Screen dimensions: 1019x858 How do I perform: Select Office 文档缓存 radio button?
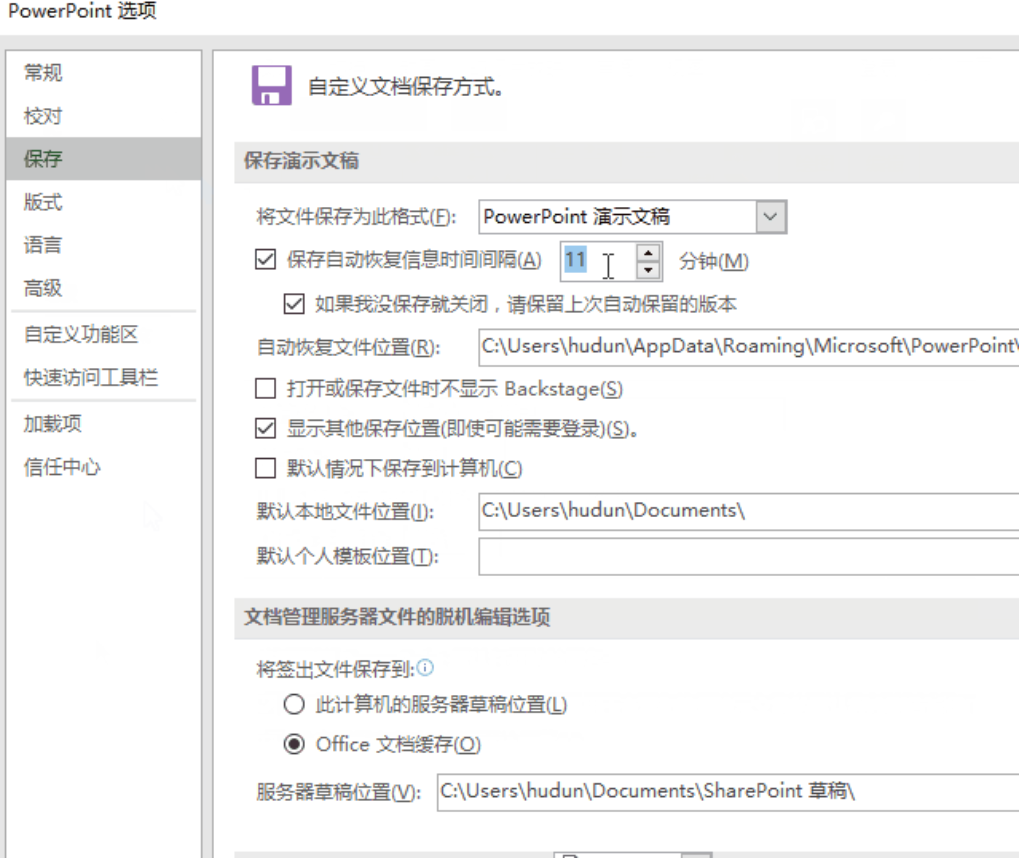(x=294, y=744)
